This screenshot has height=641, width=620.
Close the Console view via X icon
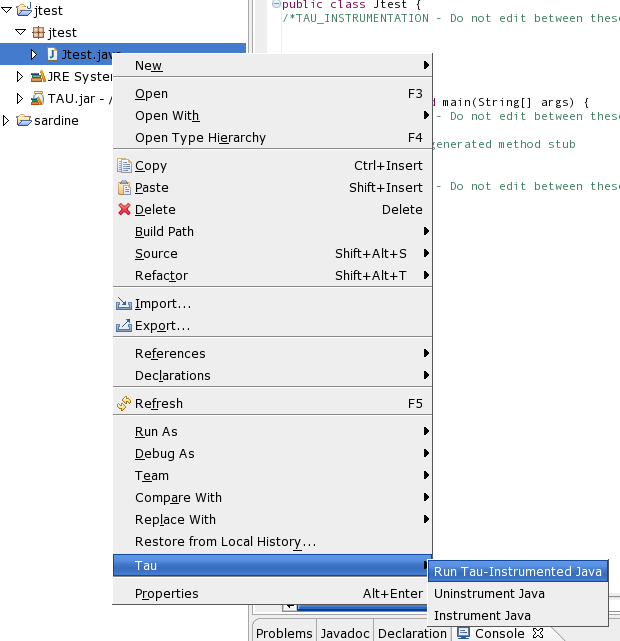click(538, 633)
